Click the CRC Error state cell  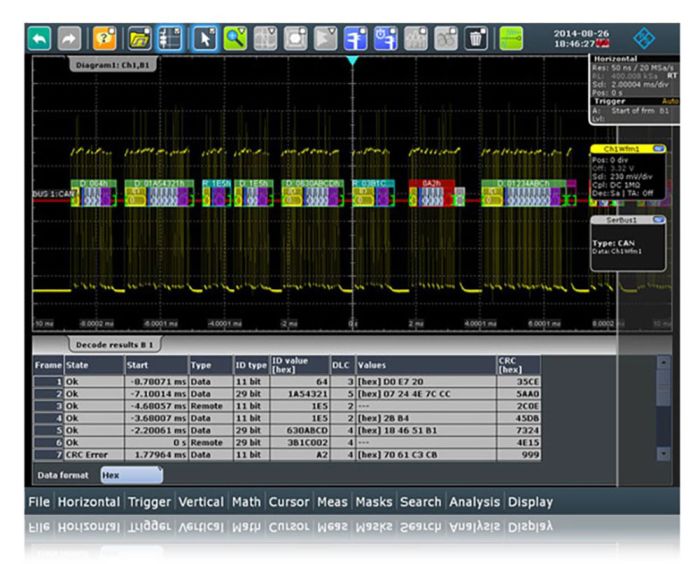click(94, 455)
